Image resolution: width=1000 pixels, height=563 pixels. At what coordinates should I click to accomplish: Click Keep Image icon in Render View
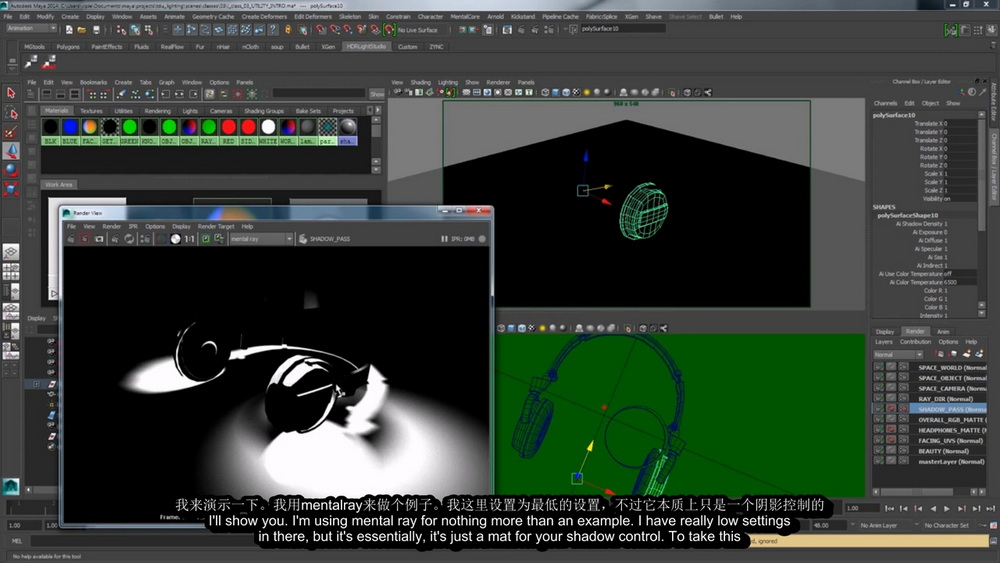pos(206,238)
